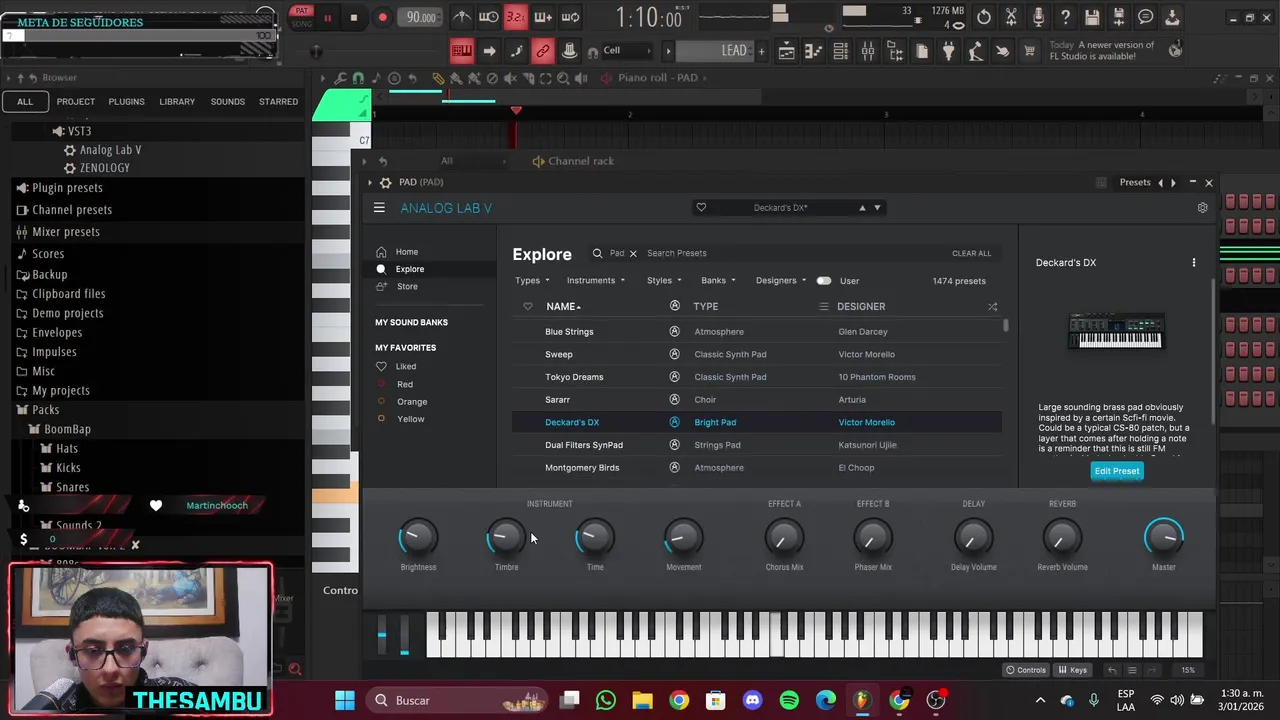1280x720 pixels.
Task: Open the channel rack view icon
Action: click(840, 51)
